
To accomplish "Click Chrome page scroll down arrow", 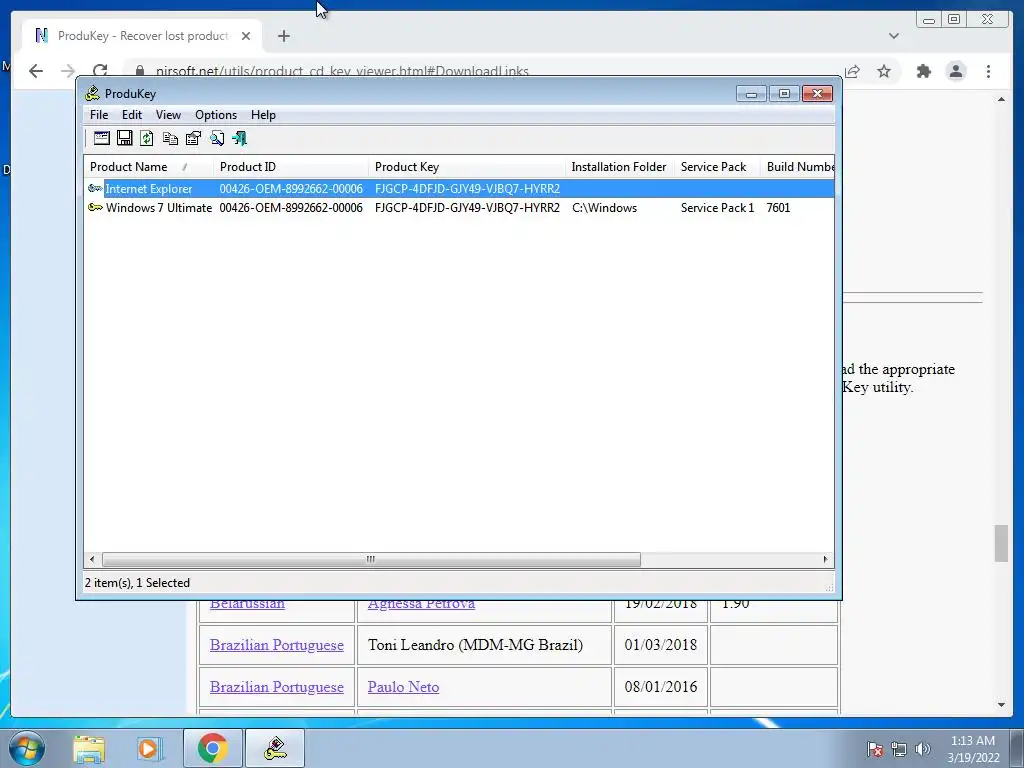I will point(1002,705).
